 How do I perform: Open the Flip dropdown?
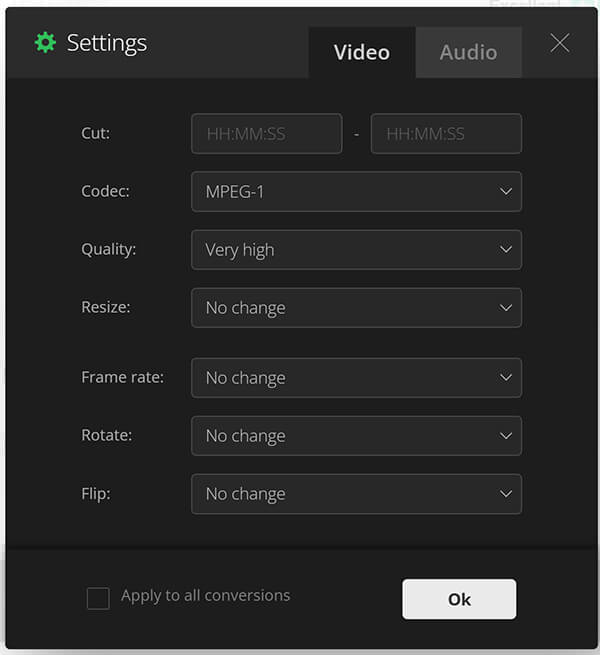pyautogui.click(x=356, y=493)
